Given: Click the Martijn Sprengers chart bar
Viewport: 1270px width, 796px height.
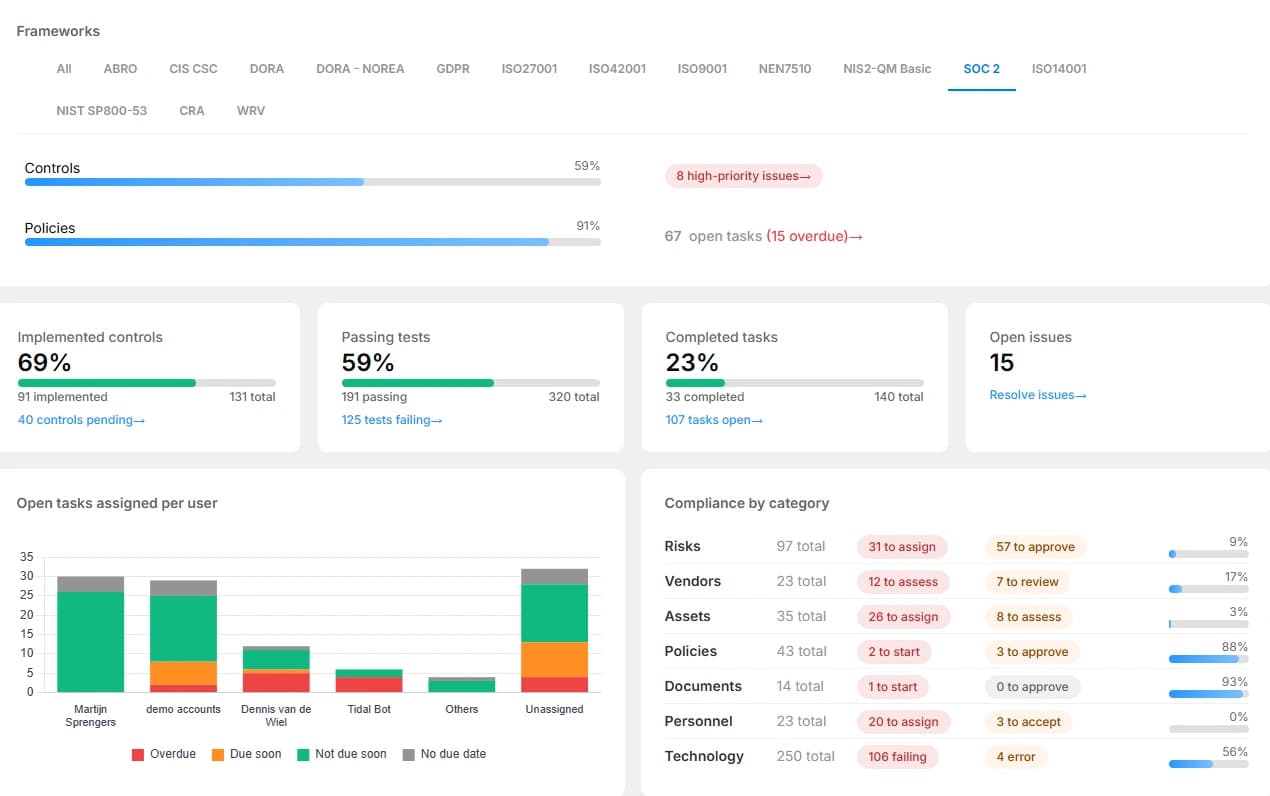Looking at the screenshot, I should (x=91, y=634).
